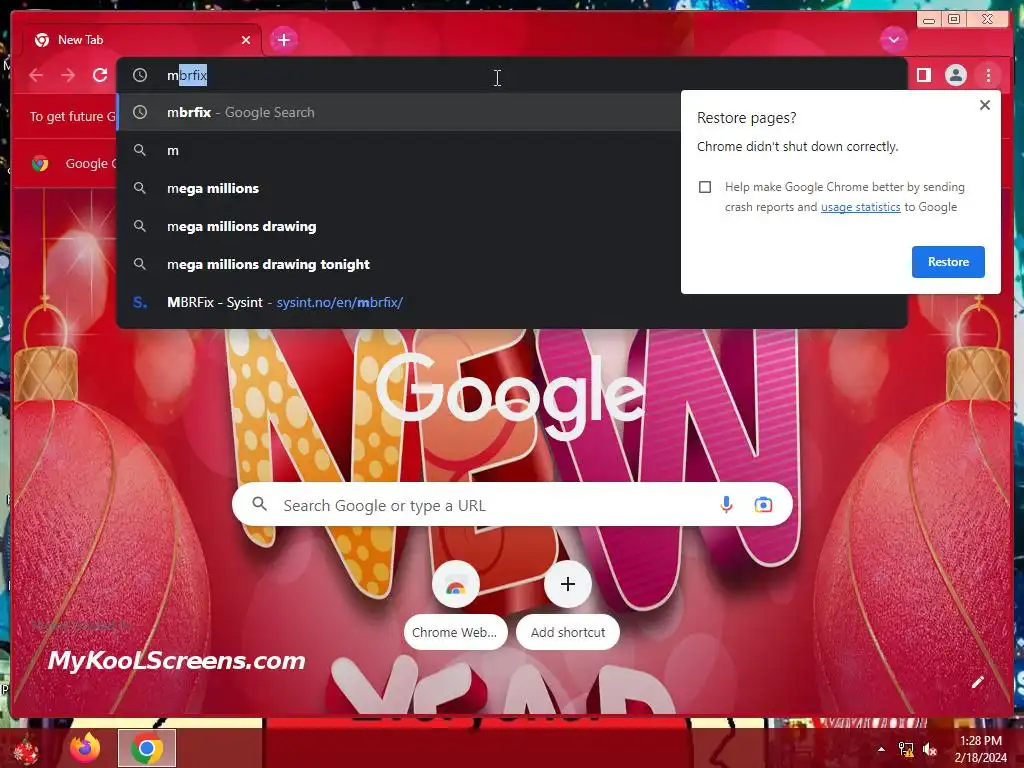The width and height of the screenshot is (1024, 768).
Task: Dismiss the Restore pages popup
Action: (985, 105)
